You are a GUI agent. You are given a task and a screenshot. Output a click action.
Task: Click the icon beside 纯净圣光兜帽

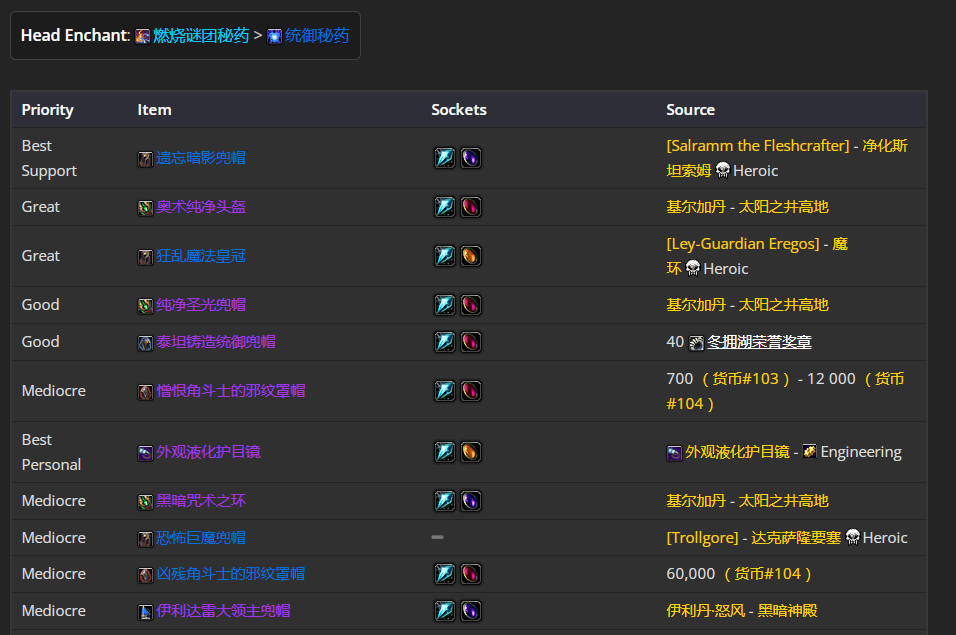click(x=145, y=306)
